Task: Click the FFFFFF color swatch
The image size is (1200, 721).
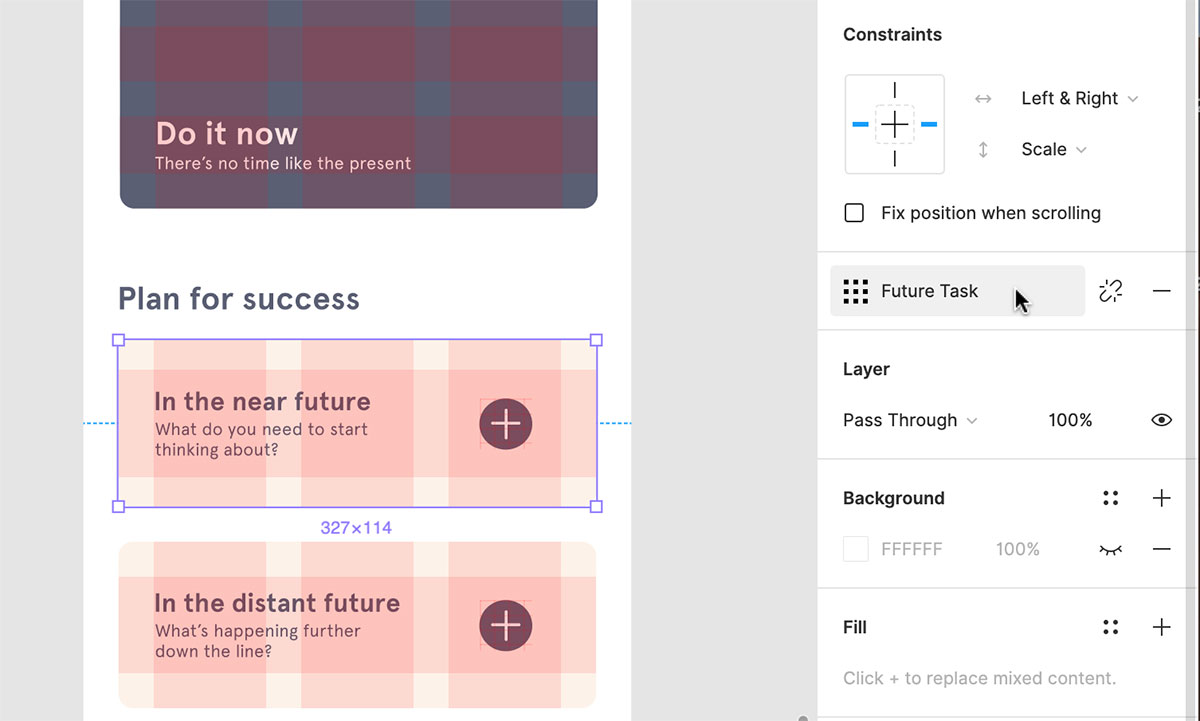Action: click(855, 549)
